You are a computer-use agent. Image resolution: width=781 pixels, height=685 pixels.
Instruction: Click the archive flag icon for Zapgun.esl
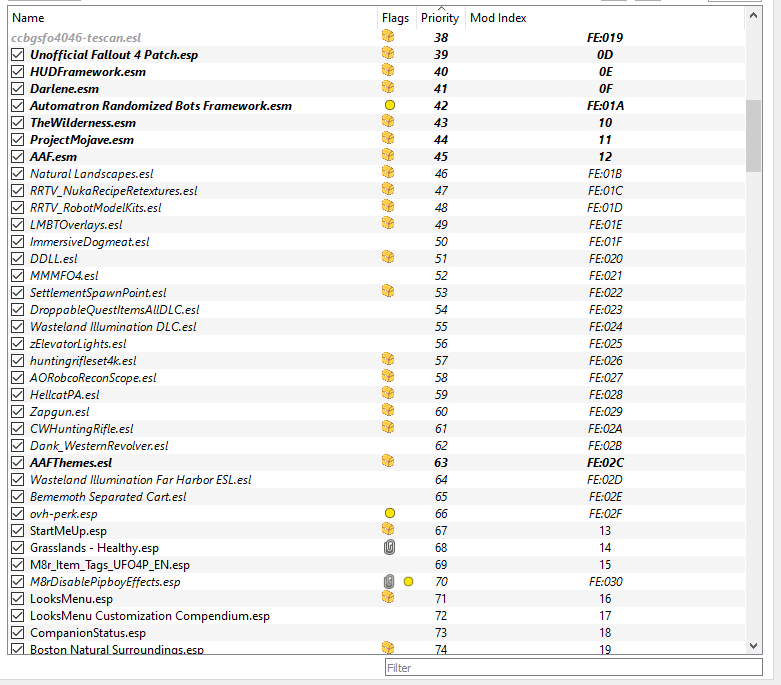tap(388, 410)
